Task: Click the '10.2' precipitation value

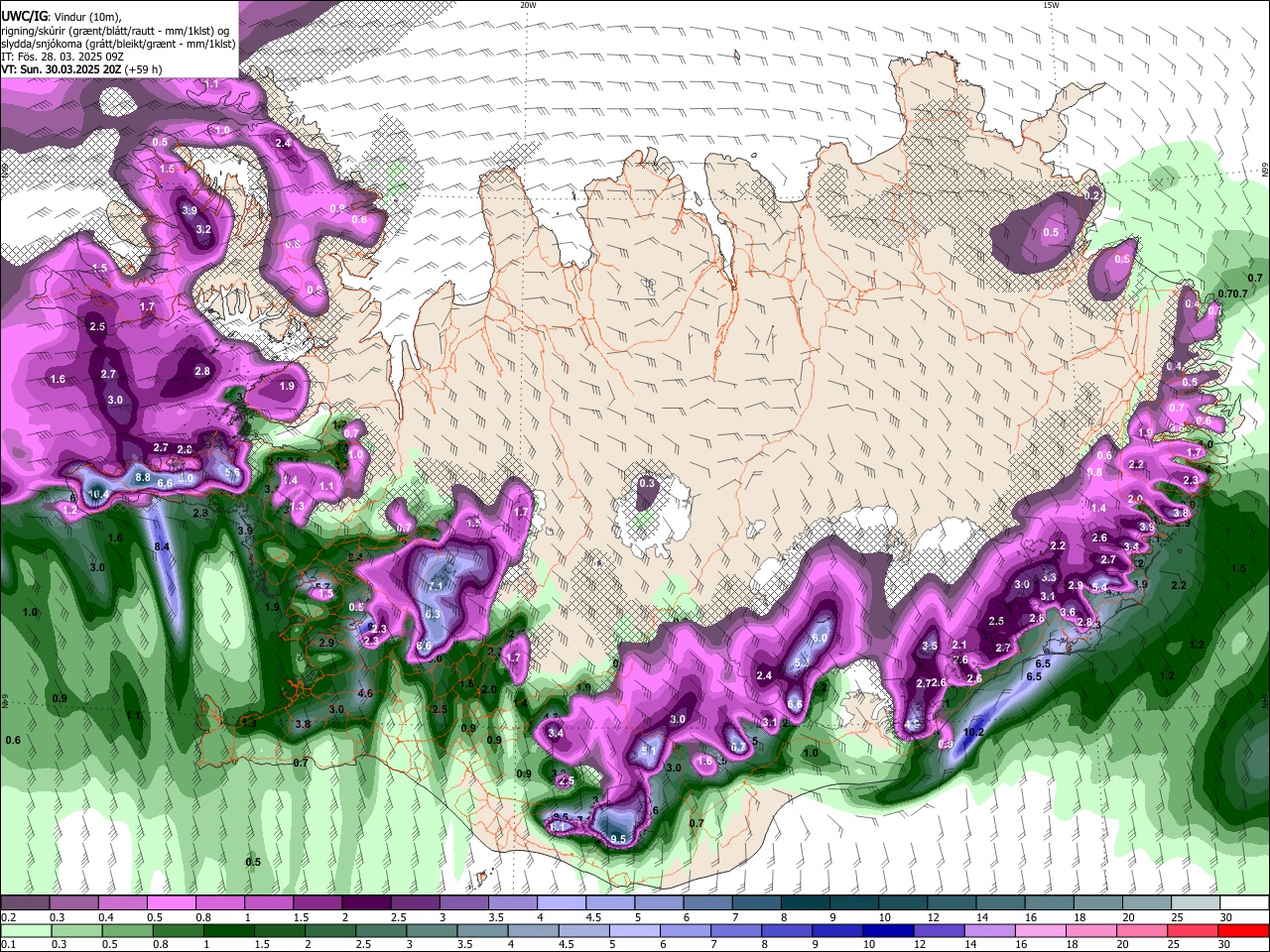Action: point(973,733)
